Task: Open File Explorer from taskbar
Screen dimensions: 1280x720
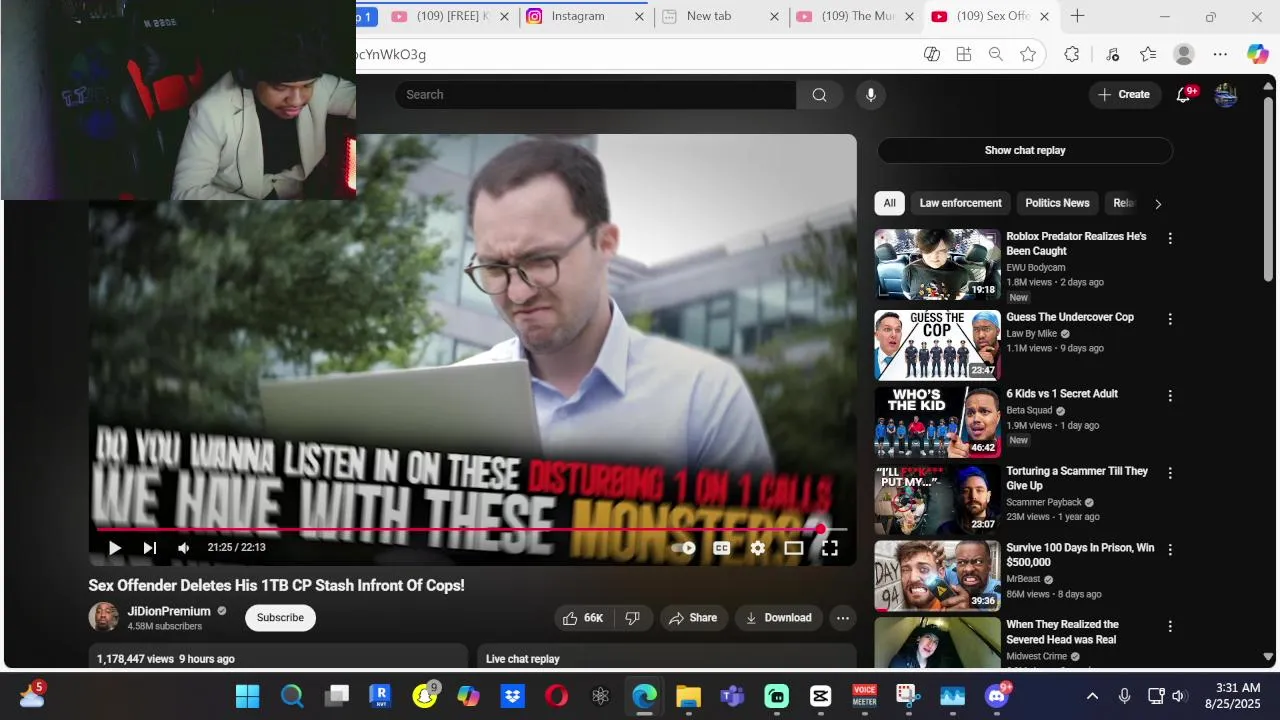Action: [688, 696]
